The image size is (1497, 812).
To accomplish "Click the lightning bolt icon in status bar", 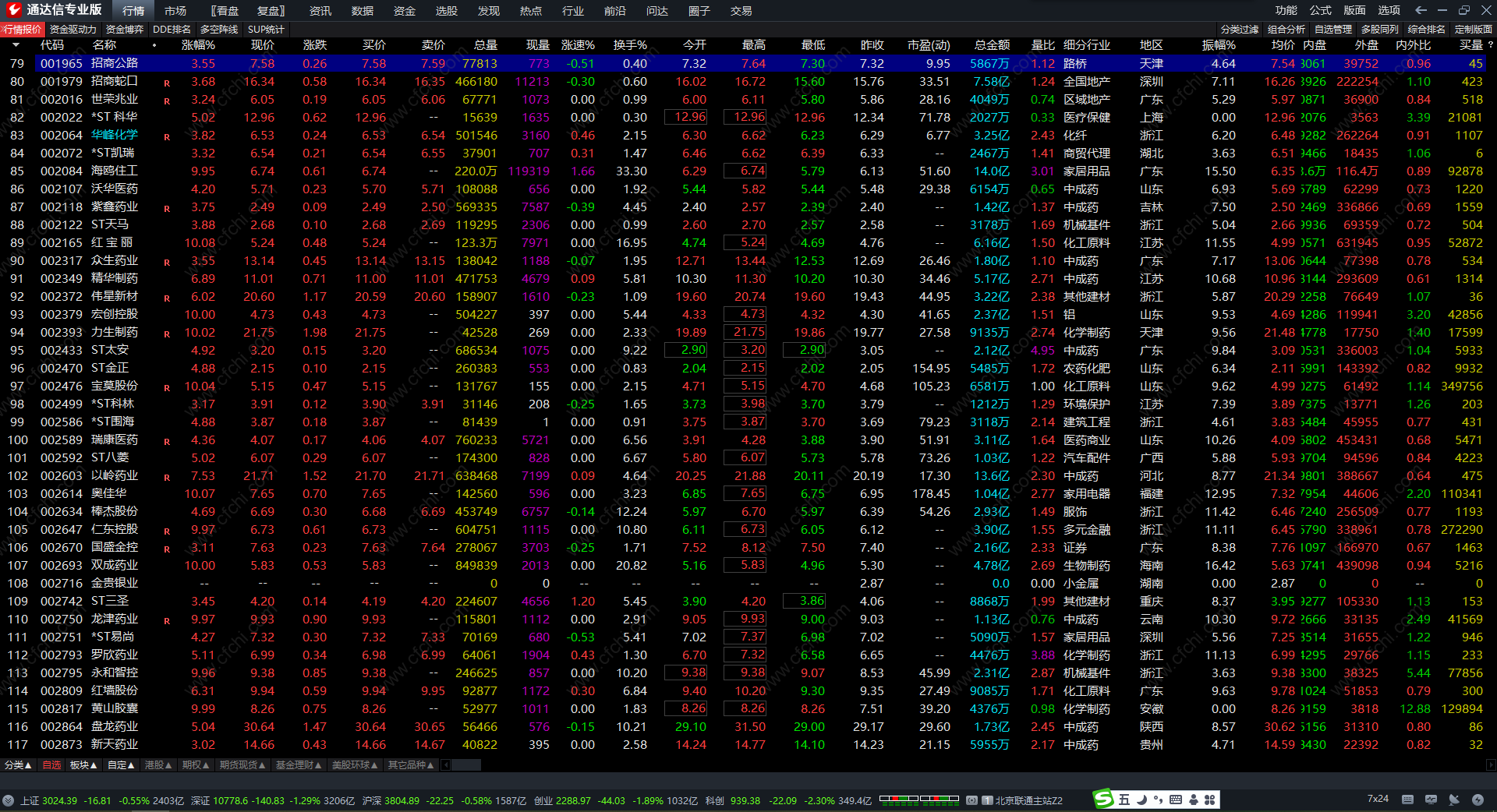I will [1478, 800].
